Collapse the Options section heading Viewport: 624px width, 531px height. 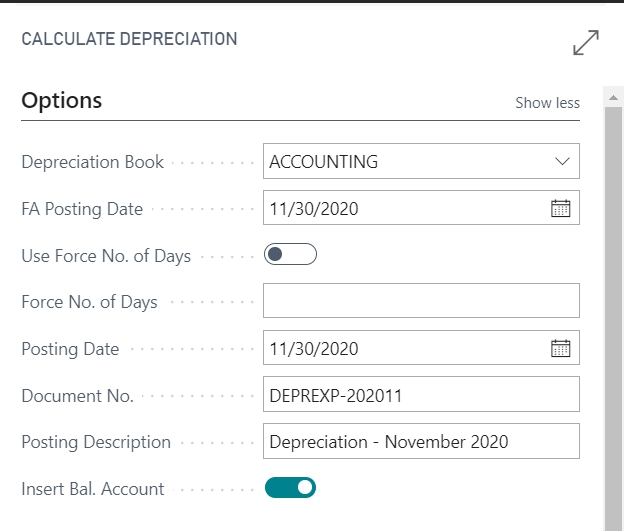tap(62, 100)
